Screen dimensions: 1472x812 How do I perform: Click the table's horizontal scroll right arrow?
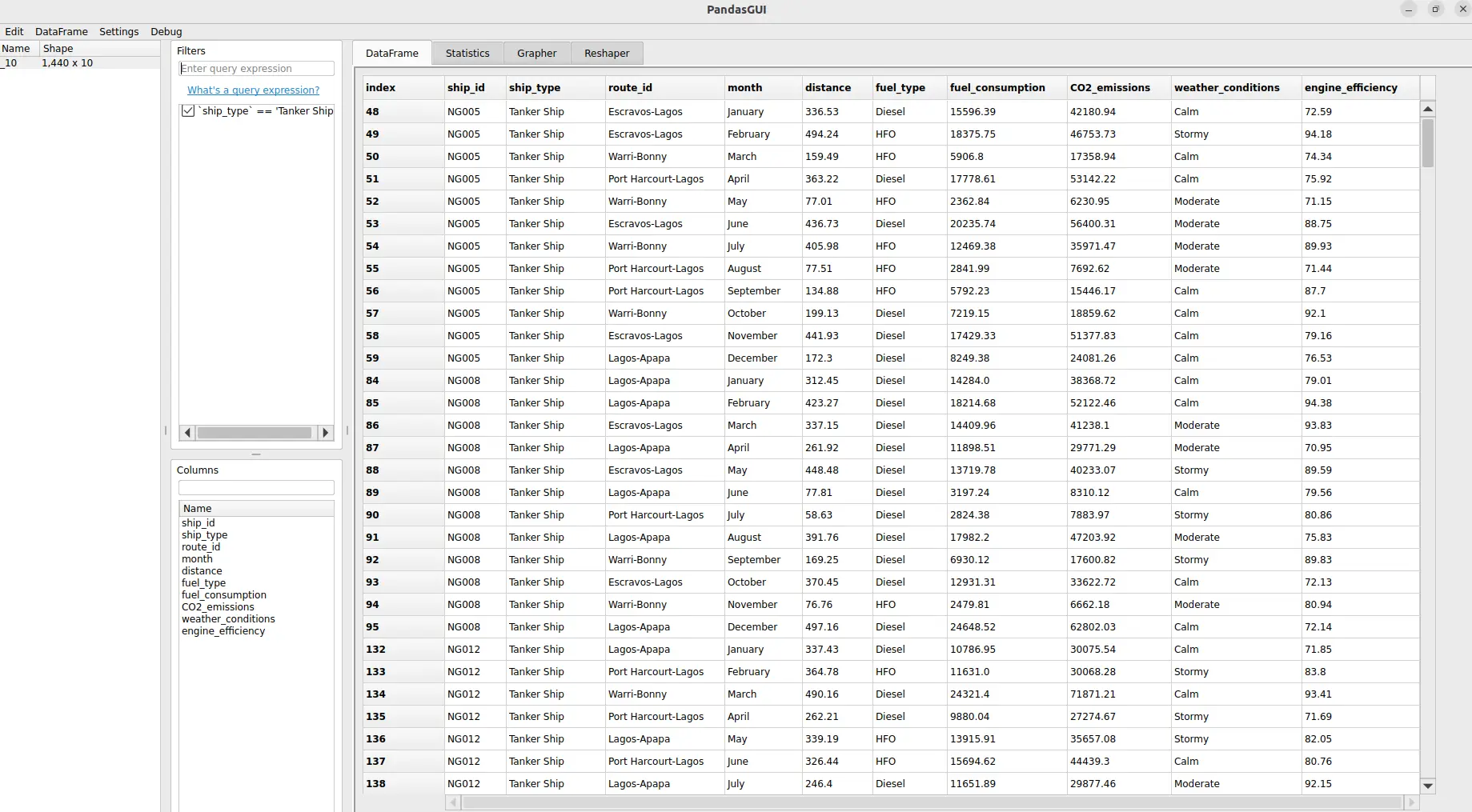coord(1411,802)
